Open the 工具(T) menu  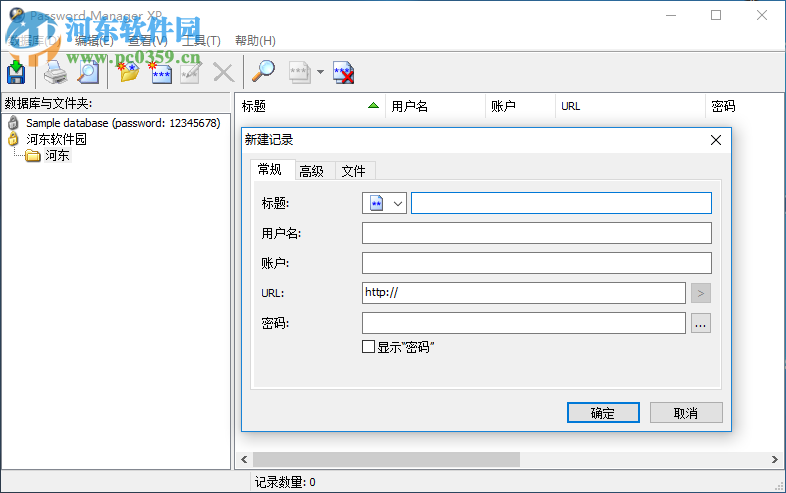(x=201, y=41)
